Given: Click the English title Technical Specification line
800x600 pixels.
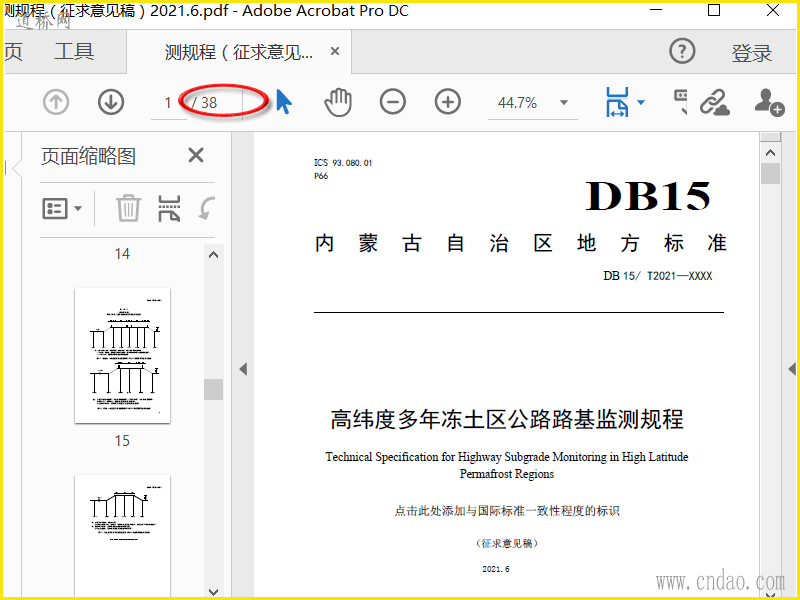Looking at the screenshot, I should tap(507, 457).
